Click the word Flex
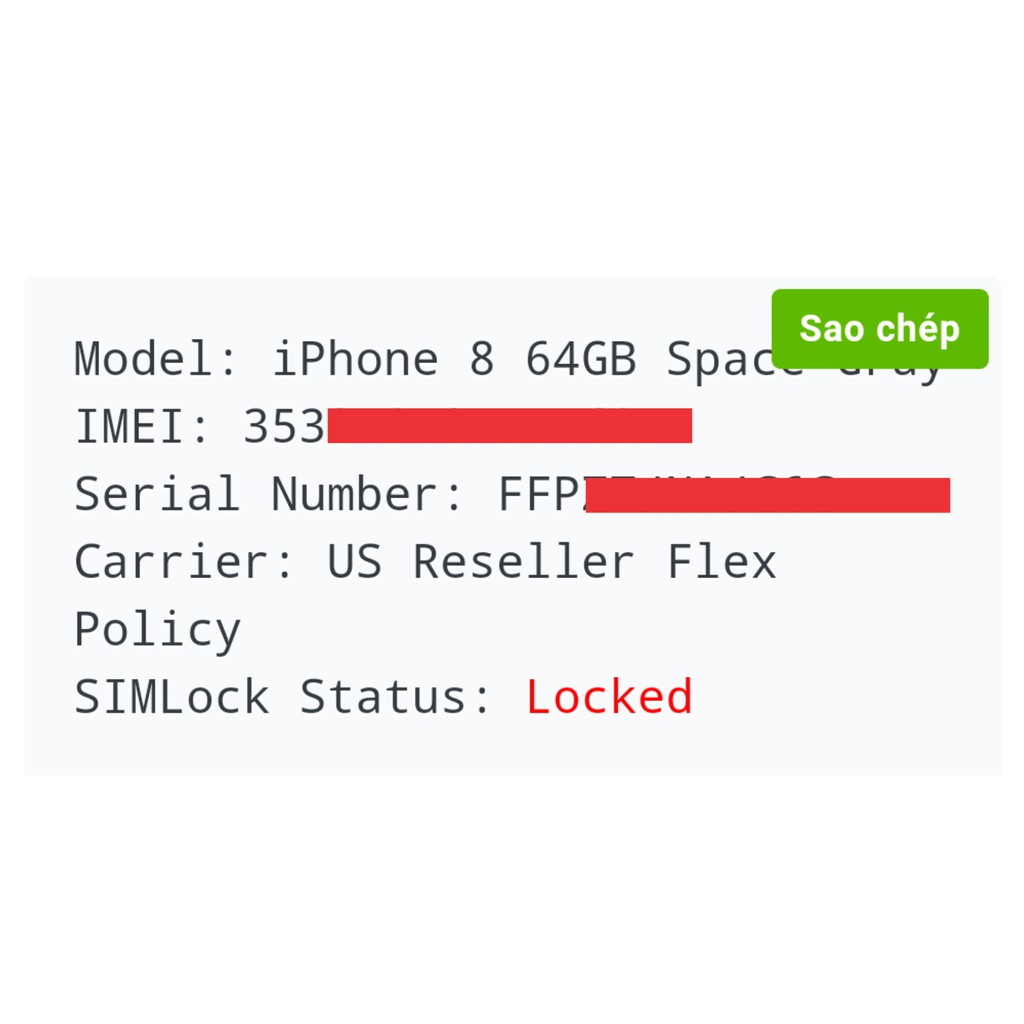Screen dimensions: 1024x1024 [721, 562]
